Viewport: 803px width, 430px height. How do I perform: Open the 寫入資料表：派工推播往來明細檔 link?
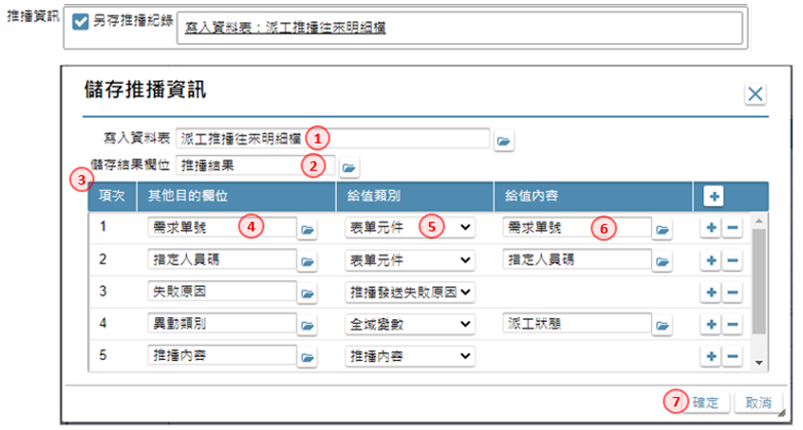[x=285, y=28]
